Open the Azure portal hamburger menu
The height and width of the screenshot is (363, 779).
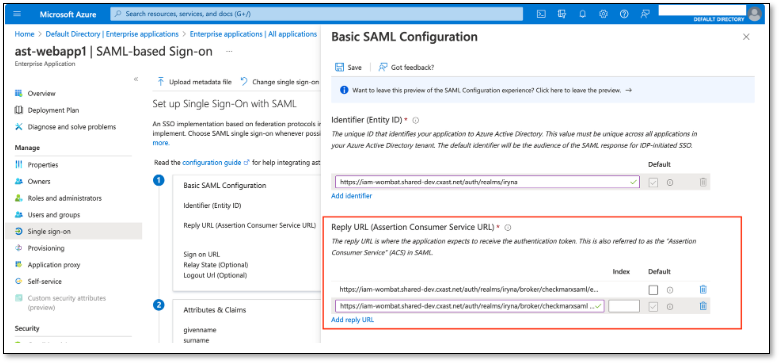[x=17, y=14]
